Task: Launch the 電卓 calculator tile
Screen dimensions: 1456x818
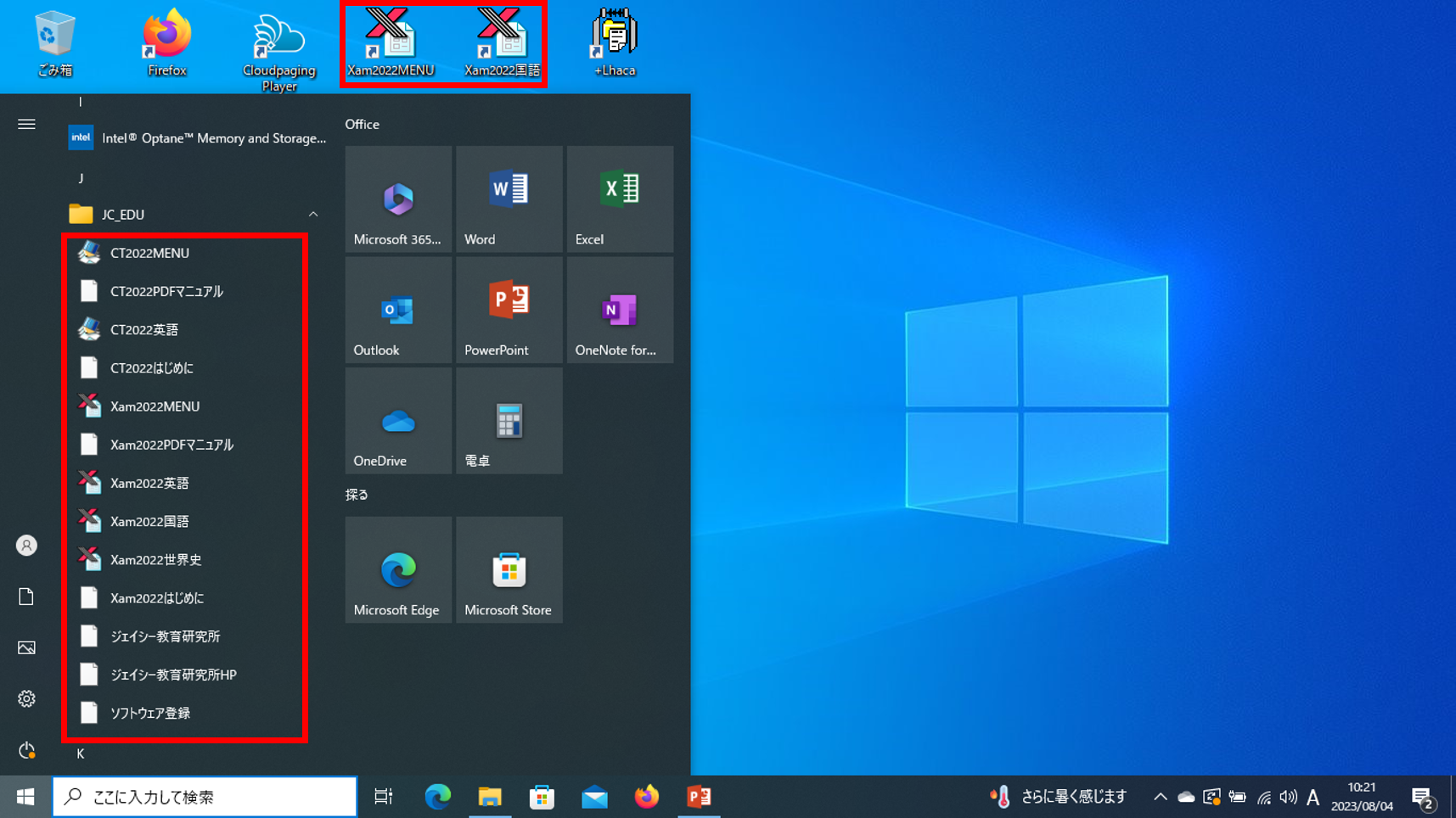Action: click(x=508, y=420)
